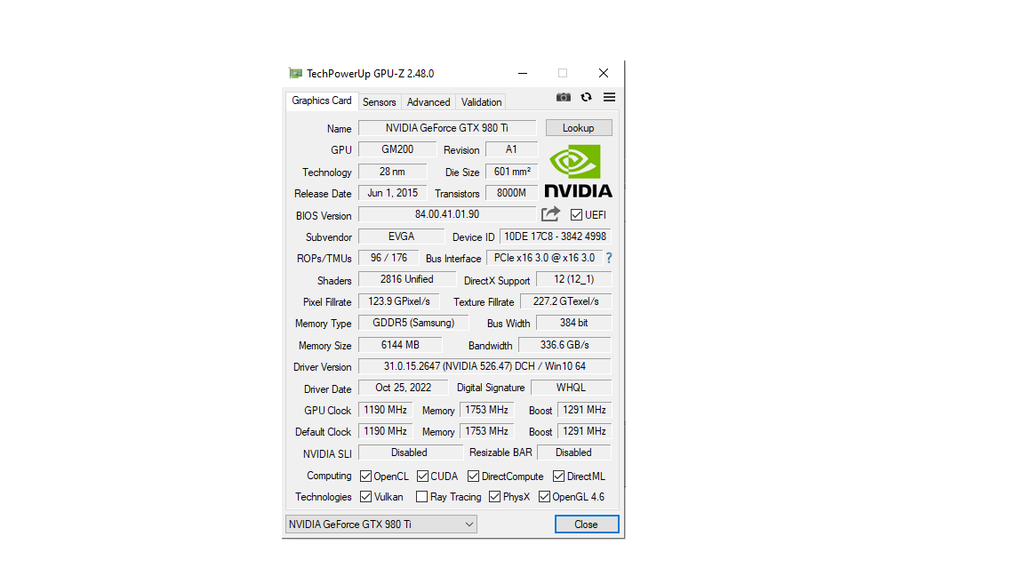1024x576 pixels.
Task: Click the Texture Fillrate field 227.2 GTexel/s
Action: pyautogui.click(x=566, y=302)
